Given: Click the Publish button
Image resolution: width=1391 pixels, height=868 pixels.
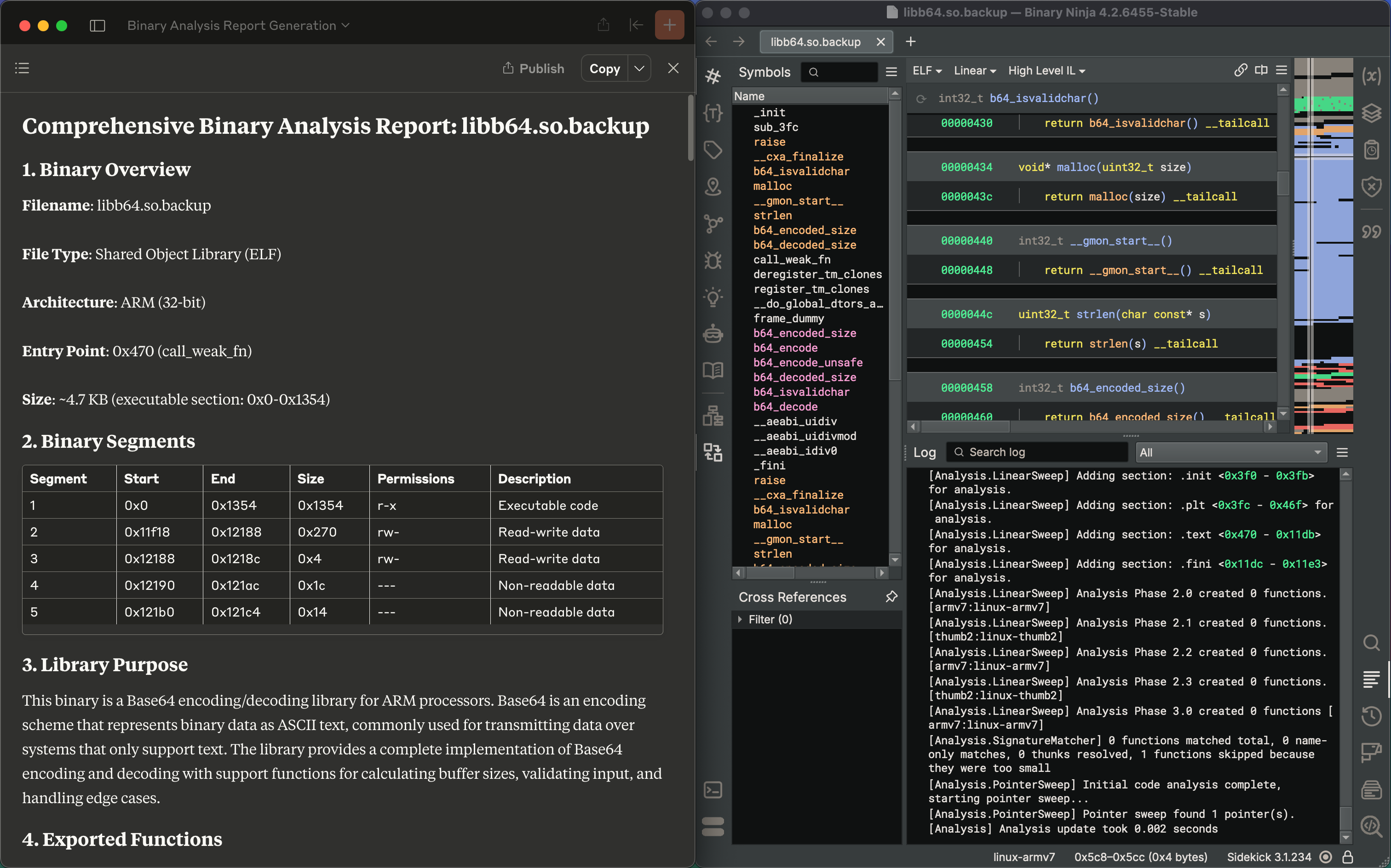Looking at the screenshot, I should coord(533,69).
